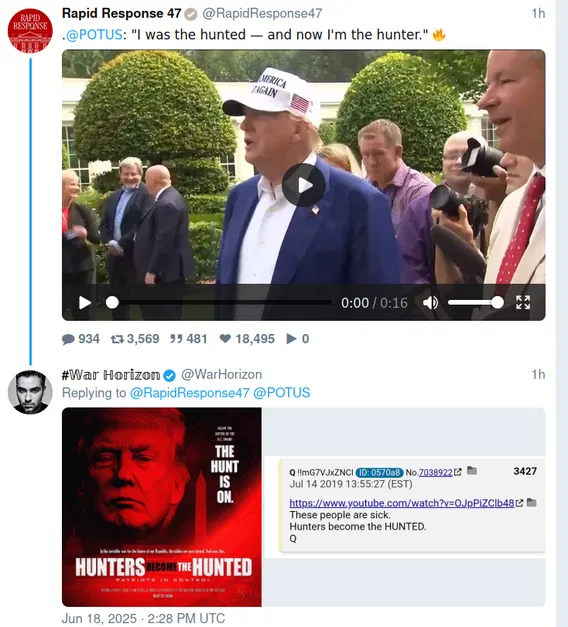The height and width of the screenshot is (627, 568).
Task: Click the retweet icon showing 3,569
Action: (x=117, y=339)
